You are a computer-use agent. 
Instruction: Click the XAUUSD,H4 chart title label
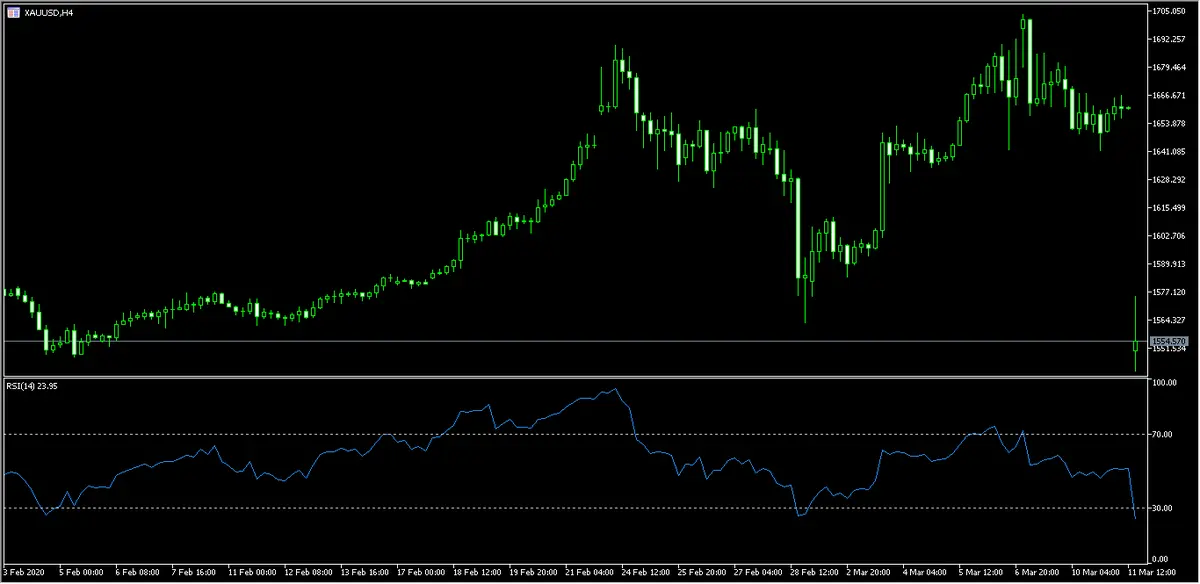pos(46,11)
